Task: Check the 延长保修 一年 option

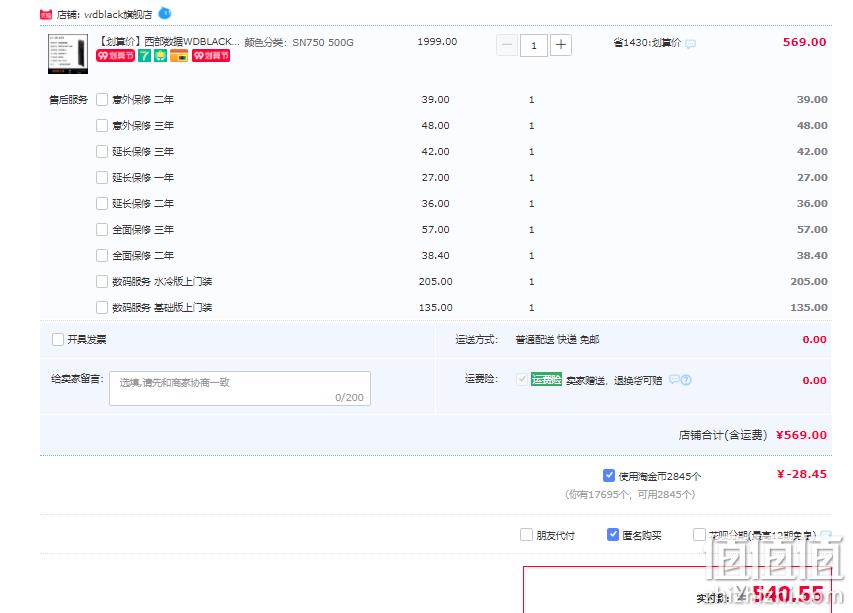Action: pyautogui.click(x=102, y=177)
